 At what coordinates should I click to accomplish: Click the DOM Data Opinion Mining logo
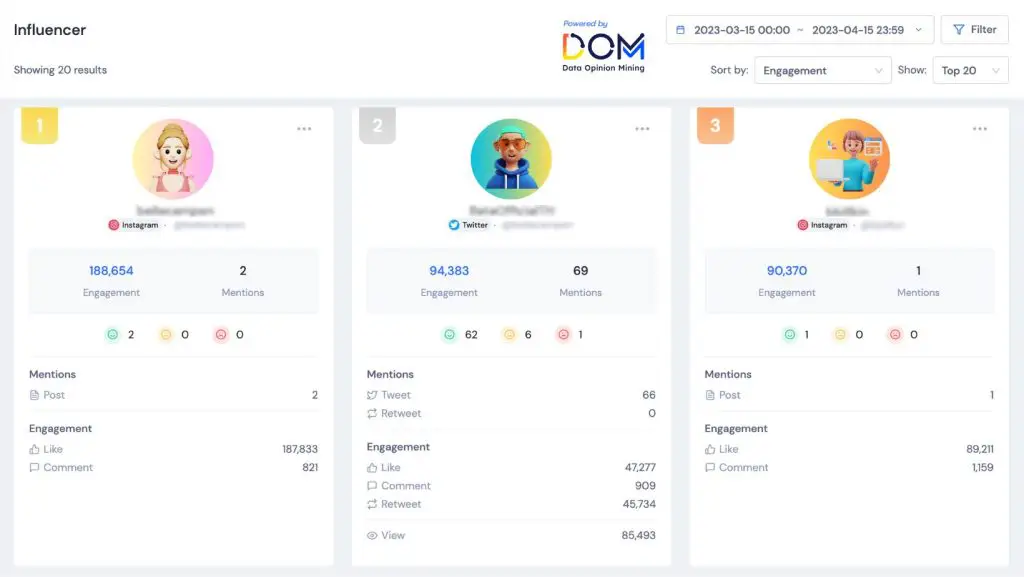click(603, 46)
